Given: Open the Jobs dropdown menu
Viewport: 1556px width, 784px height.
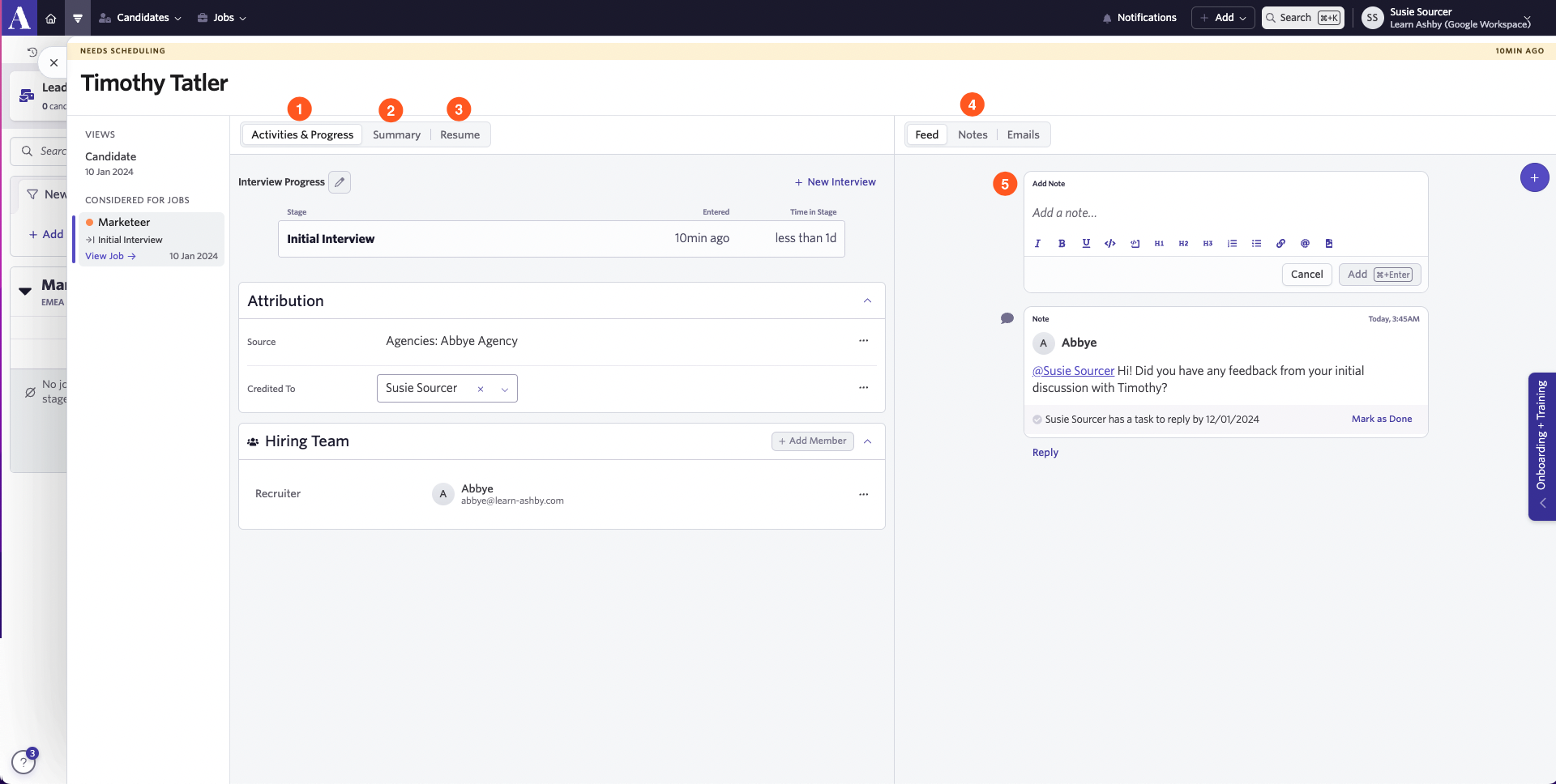Looking at the screenshot, I should point(222,18).
